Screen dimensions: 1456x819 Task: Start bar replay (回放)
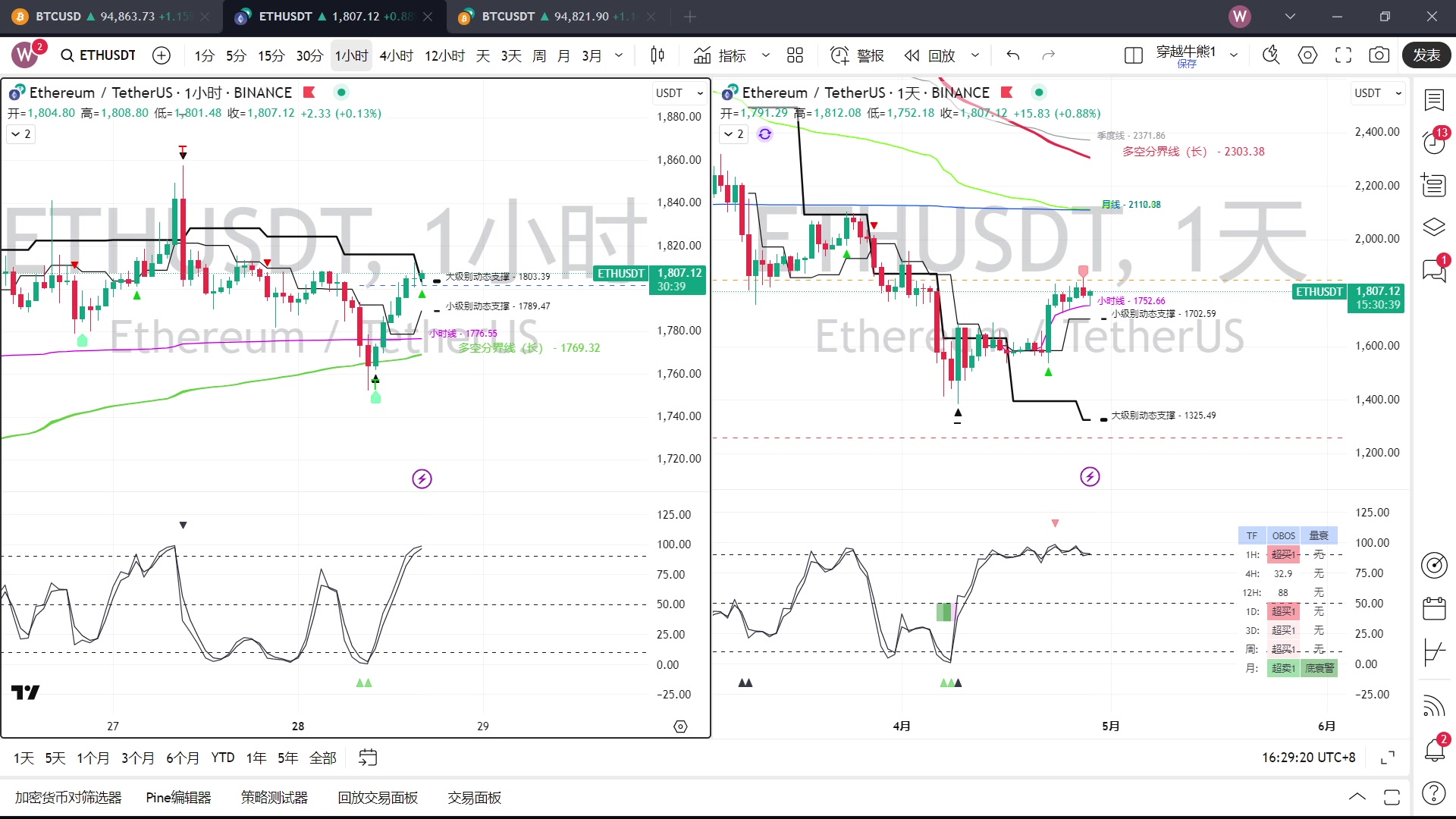[930, 55]
